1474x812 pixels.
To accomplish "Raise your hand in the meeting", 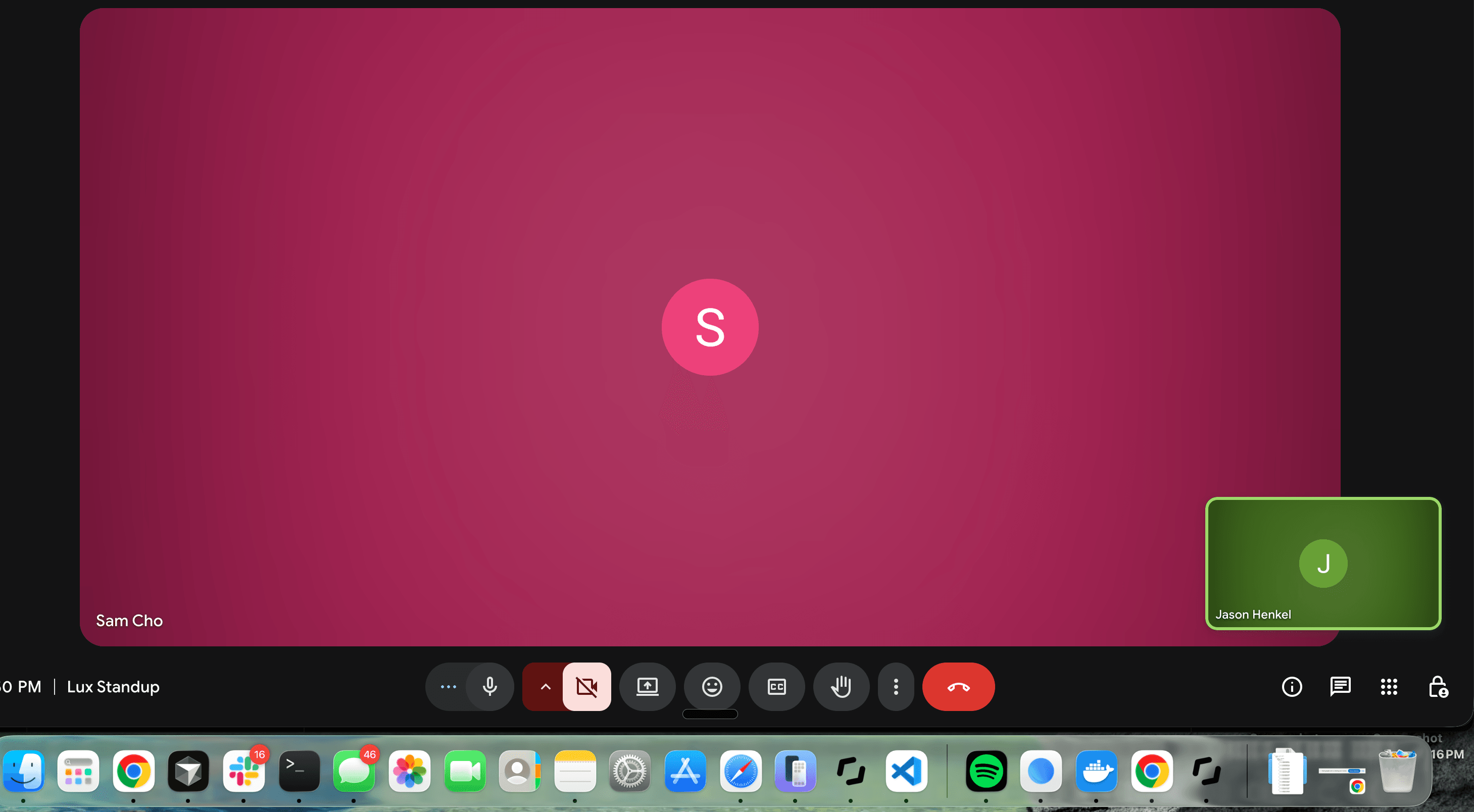I will coord(841,686).
